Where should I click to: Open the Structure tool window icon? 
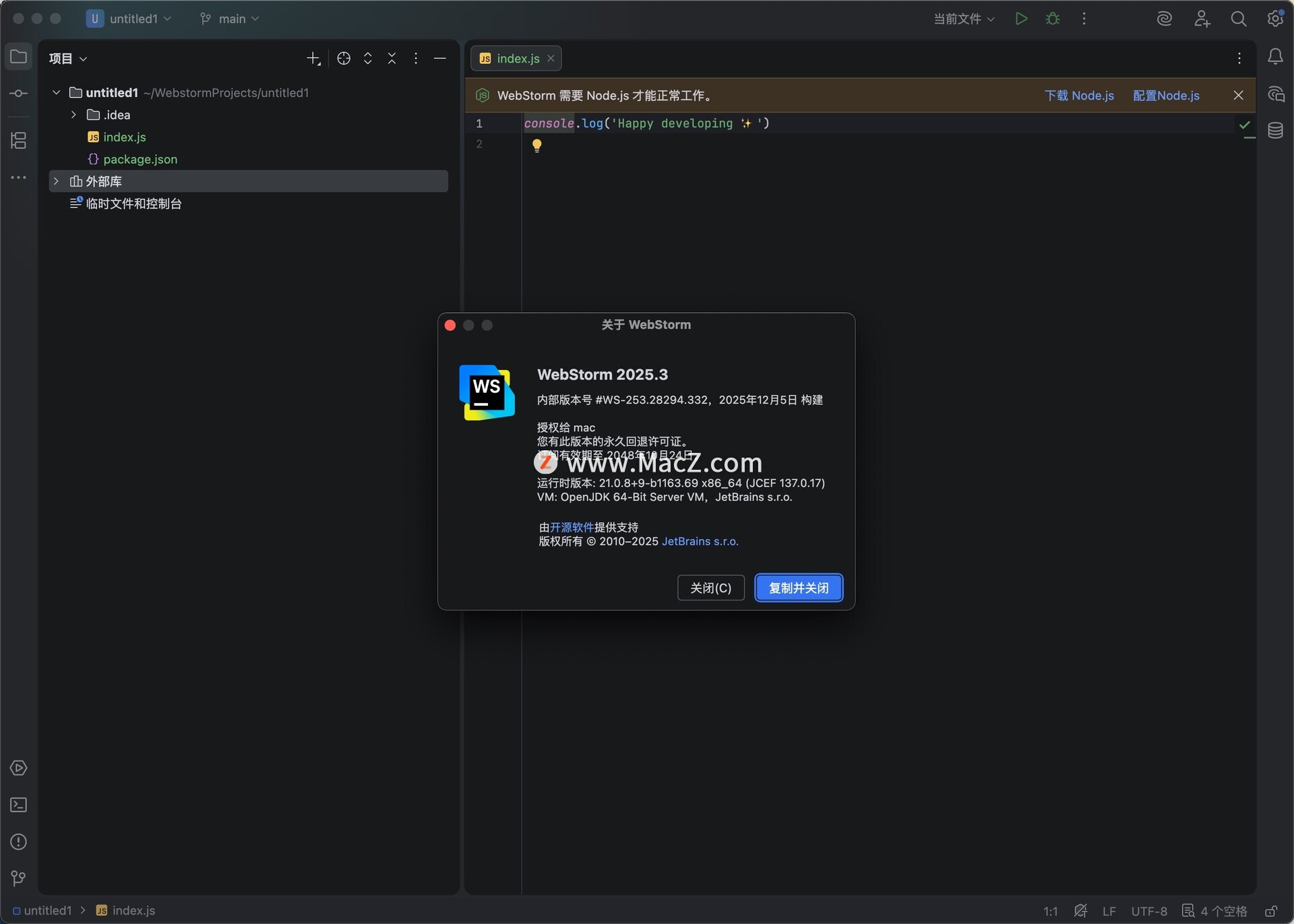coord(18,140)
